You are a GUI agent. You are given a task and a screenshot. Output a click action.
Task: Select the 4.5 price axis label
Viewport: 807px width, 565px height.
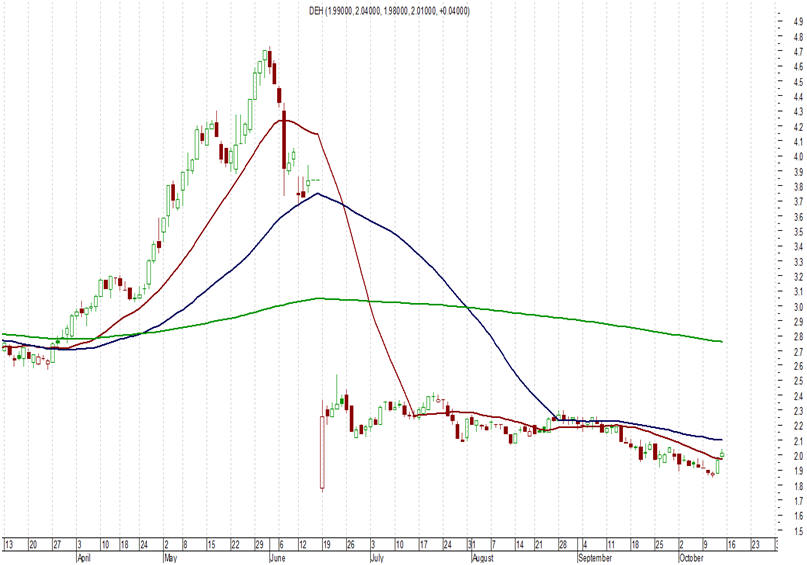click(798, 82)
